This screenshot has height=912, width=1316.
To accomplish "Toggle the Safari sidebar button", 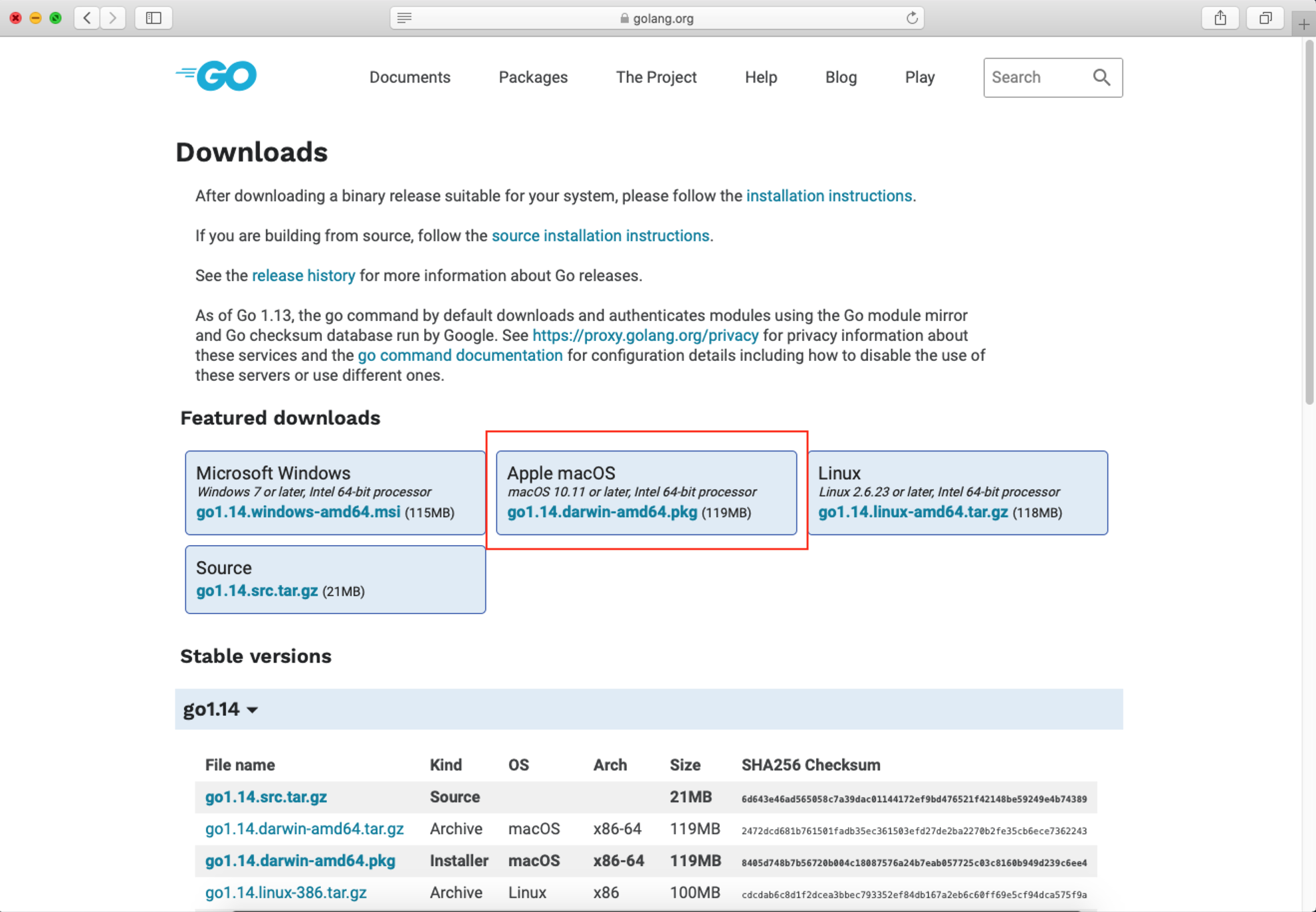I will click(x=154, y=18).
